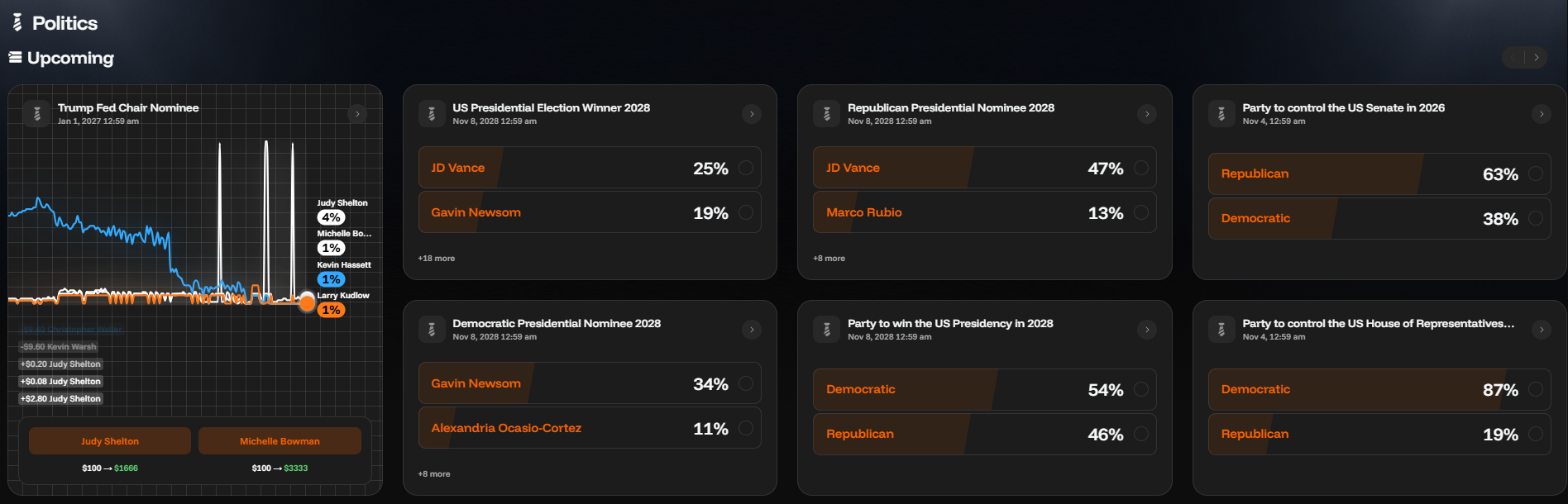Click the US Presidential Election Winner 2028 market icon
The height and width of the screenshot is (504, 1568).
(432, 113)
